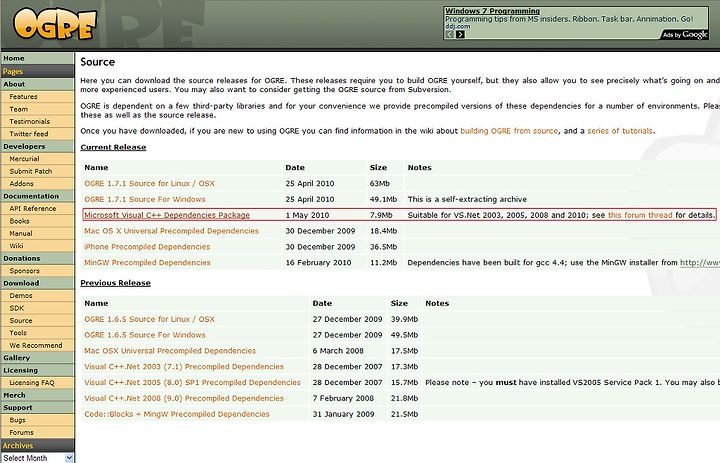Follow series of tutorials link
720x463 pixels.
tap(620, 131)
